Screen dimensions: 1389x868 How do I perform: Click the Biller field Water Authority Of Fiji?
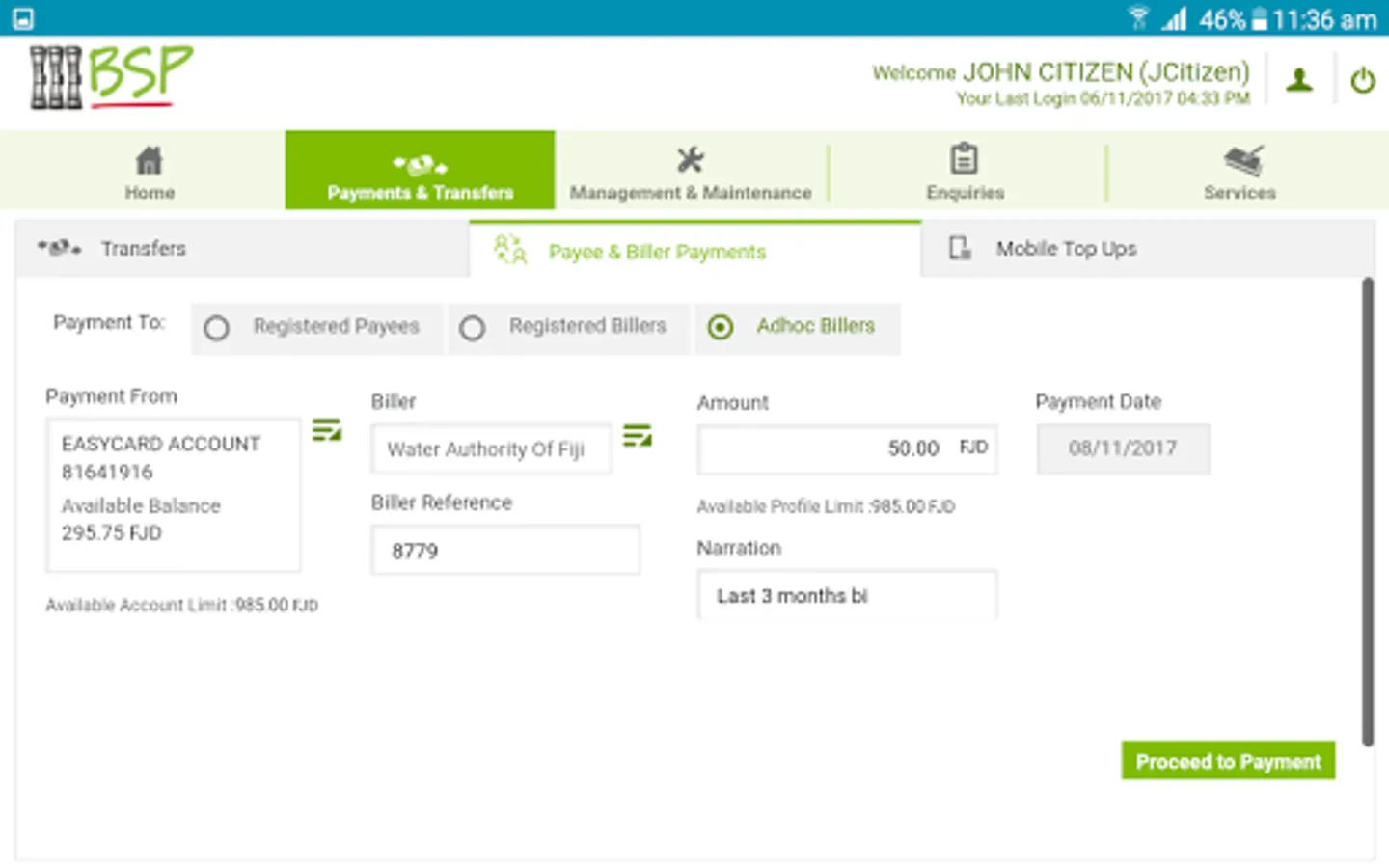pyautogui.click(x=491, y=448)
